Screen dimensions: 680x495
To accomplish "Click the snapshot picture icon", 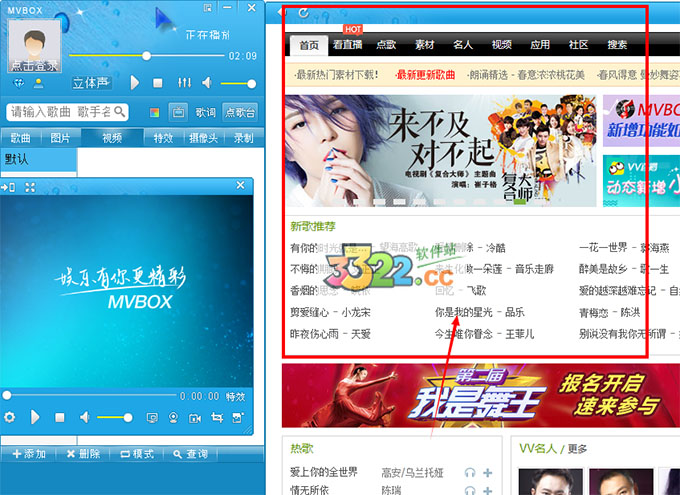I will click(x=238, y=418).
